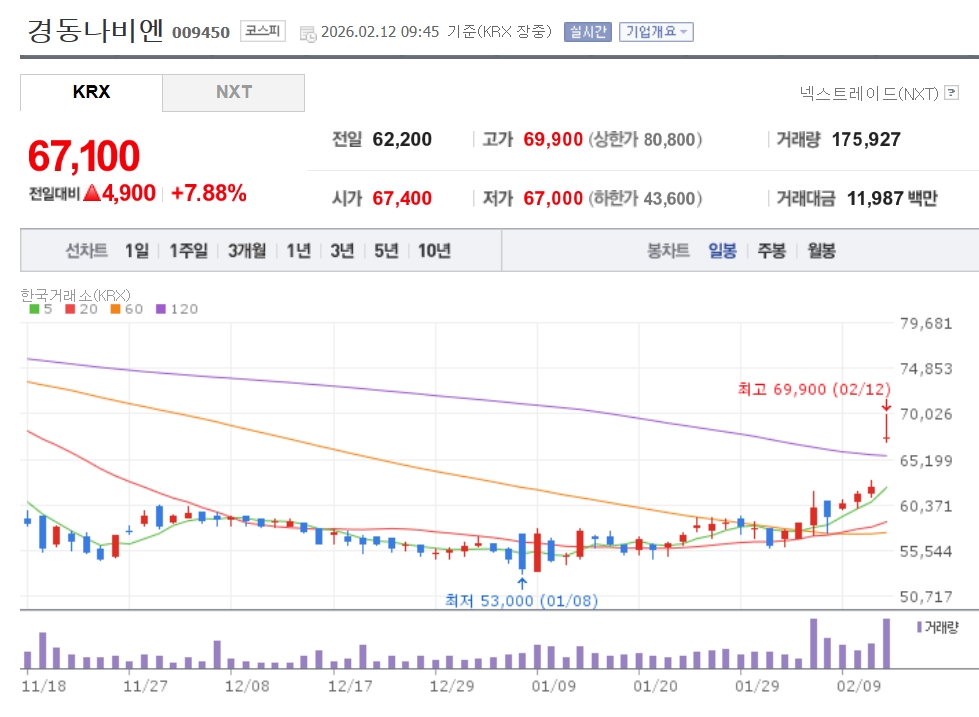Image resolution: width=979 pixels, height=717 pixels.
Task: Select the 1주일 line chart period
Action: click(x=188, y=250)
